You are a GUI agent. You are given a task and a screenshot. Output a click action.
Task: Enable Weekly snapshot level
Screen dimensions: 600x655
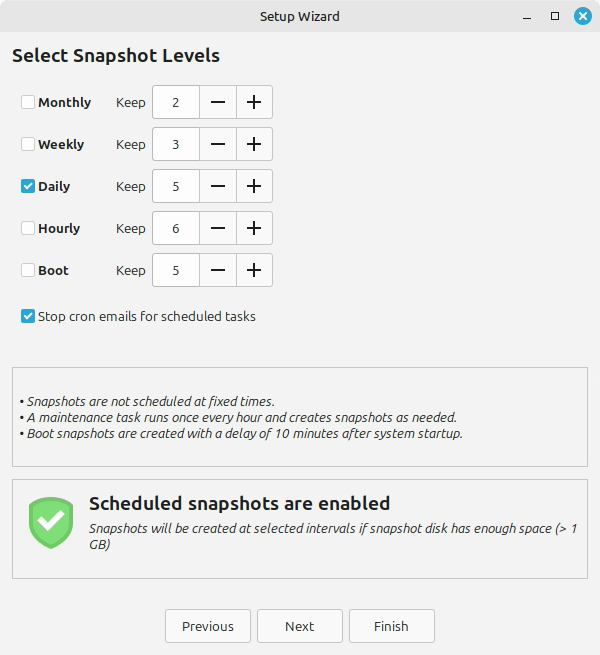(x=28, y=144)
